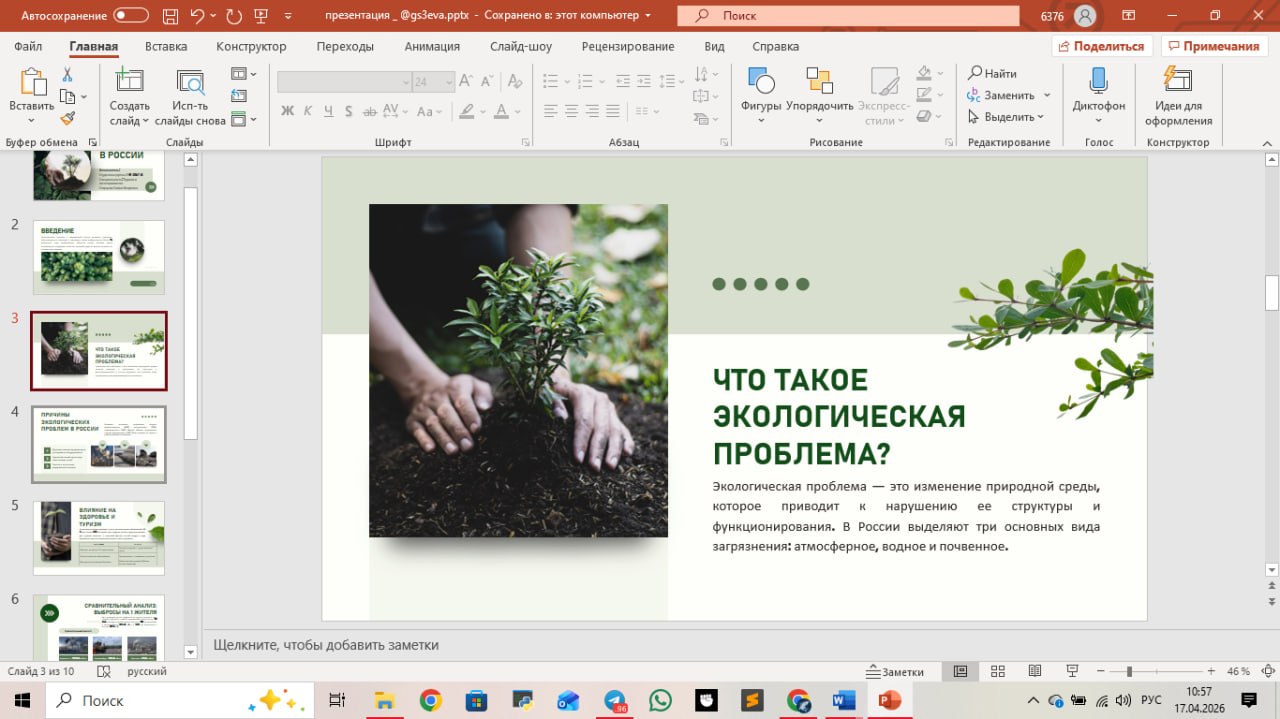Screen dimensions: 1280x719
Task: Click the Undo arrow icon
Action: [197, 15]
